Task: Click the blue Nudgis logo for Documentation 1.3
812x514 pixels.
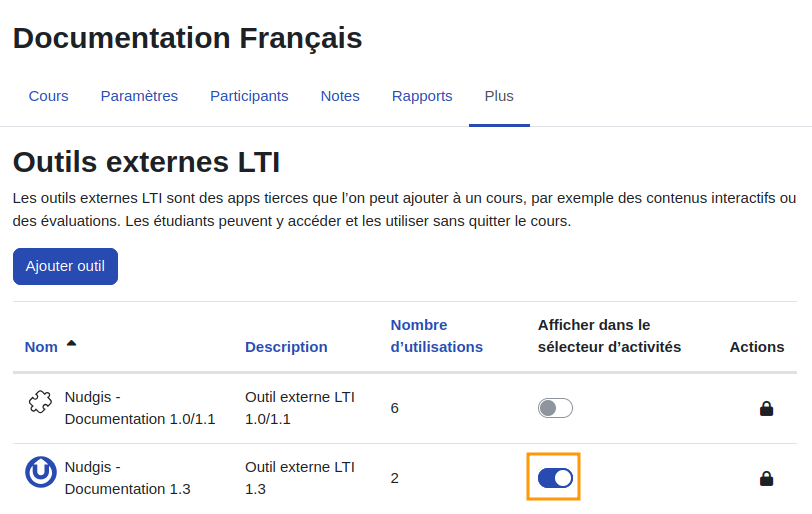Action: (x=41, y=472)
